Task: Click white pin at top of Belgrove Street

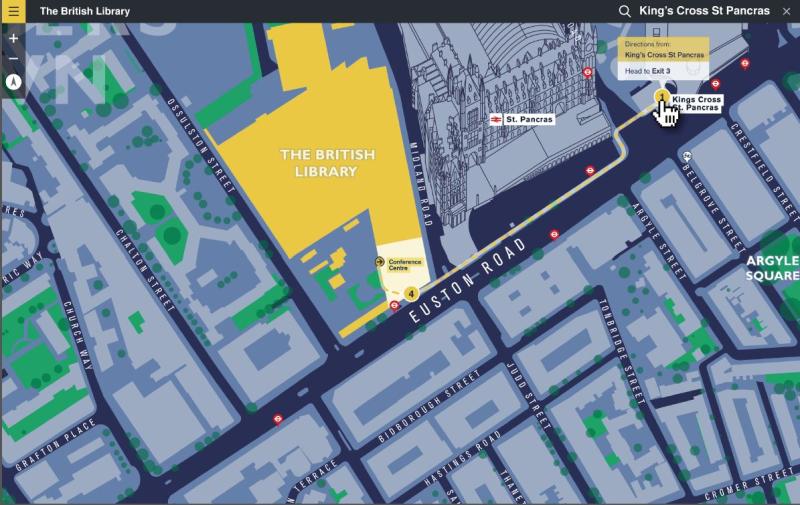Action: (x=687, y=156)
